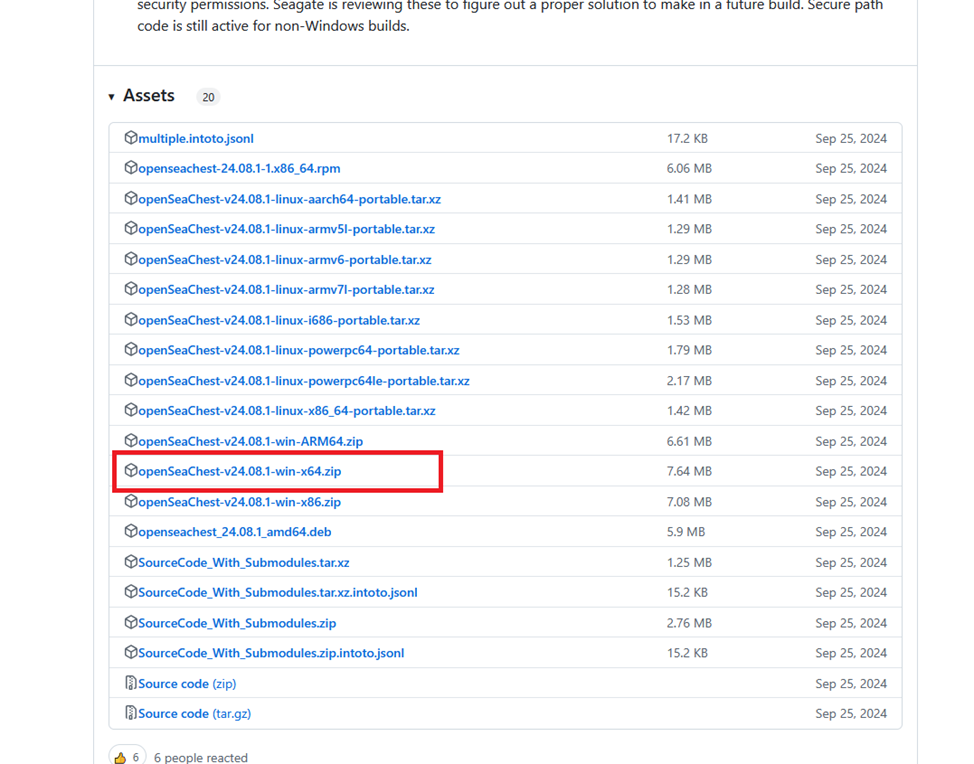Screen dimensions: 974x764
Task: Download openSeaChest-v24.08.1-win-x86.zip
Action: [239, 502]
